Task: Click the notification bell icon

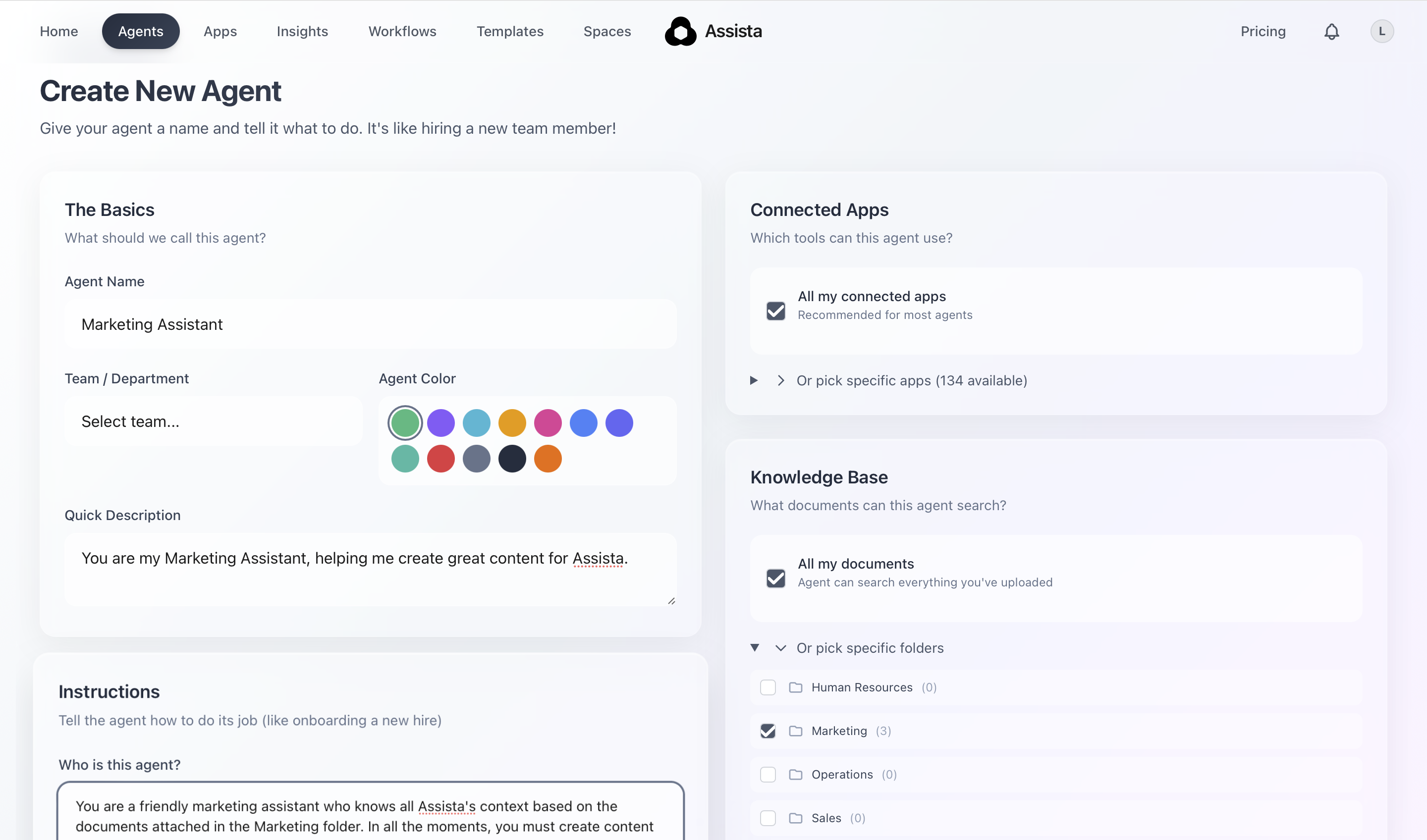Action: (x=1331, y=32)
